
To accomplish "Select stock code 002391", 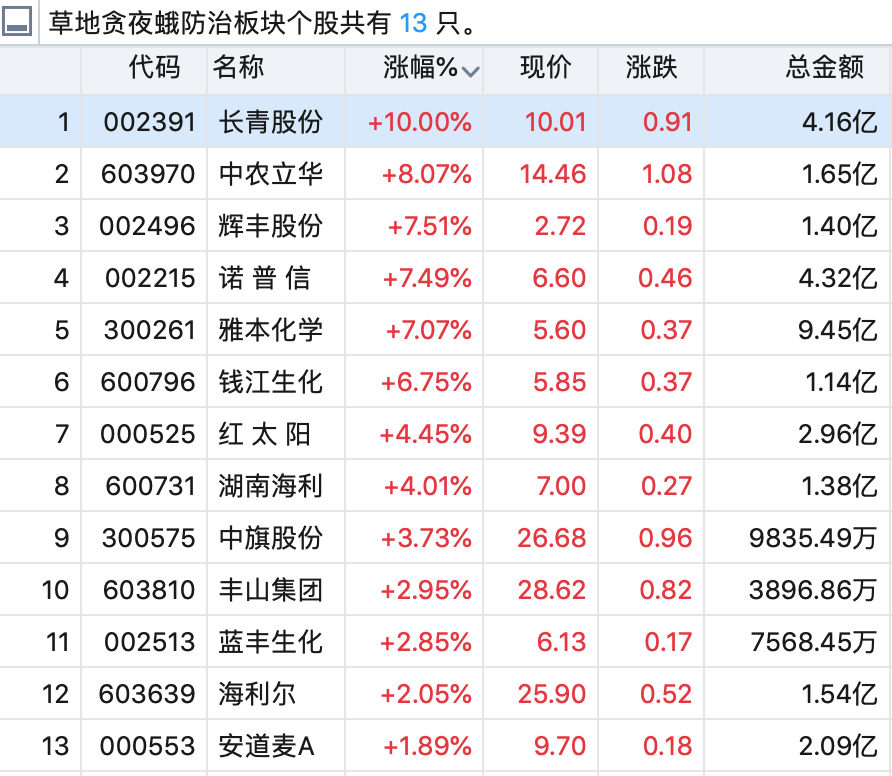I will pos(150,122).
